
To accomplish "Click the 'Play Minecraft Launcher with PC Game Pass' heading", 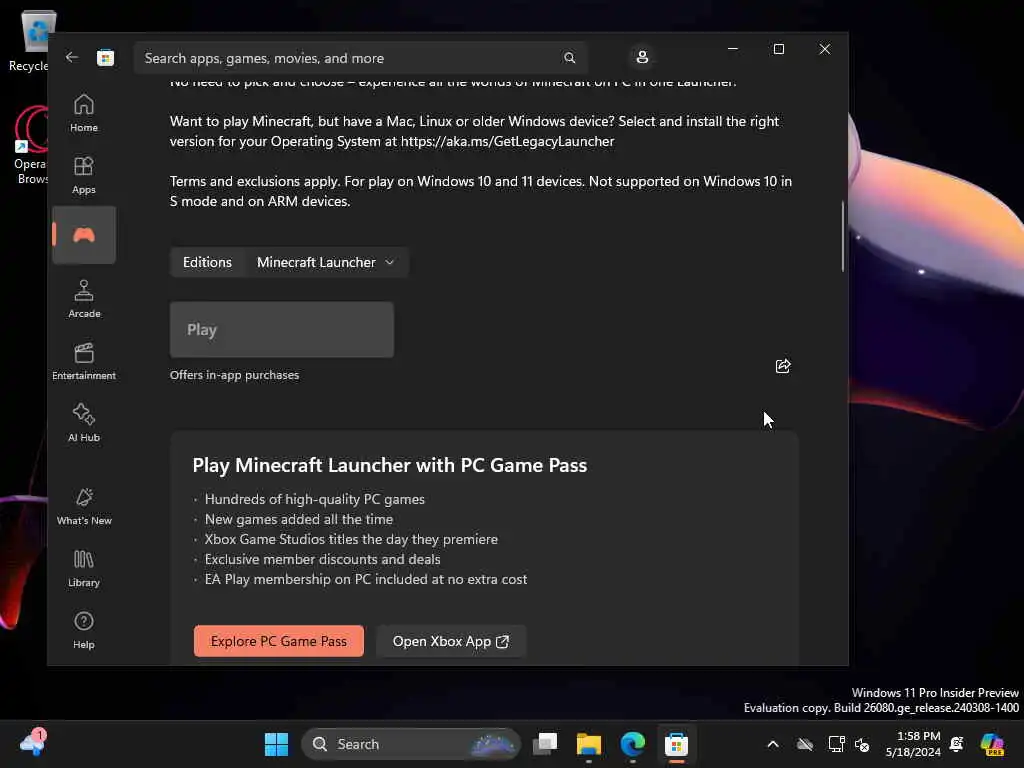I will click(390, 465).
